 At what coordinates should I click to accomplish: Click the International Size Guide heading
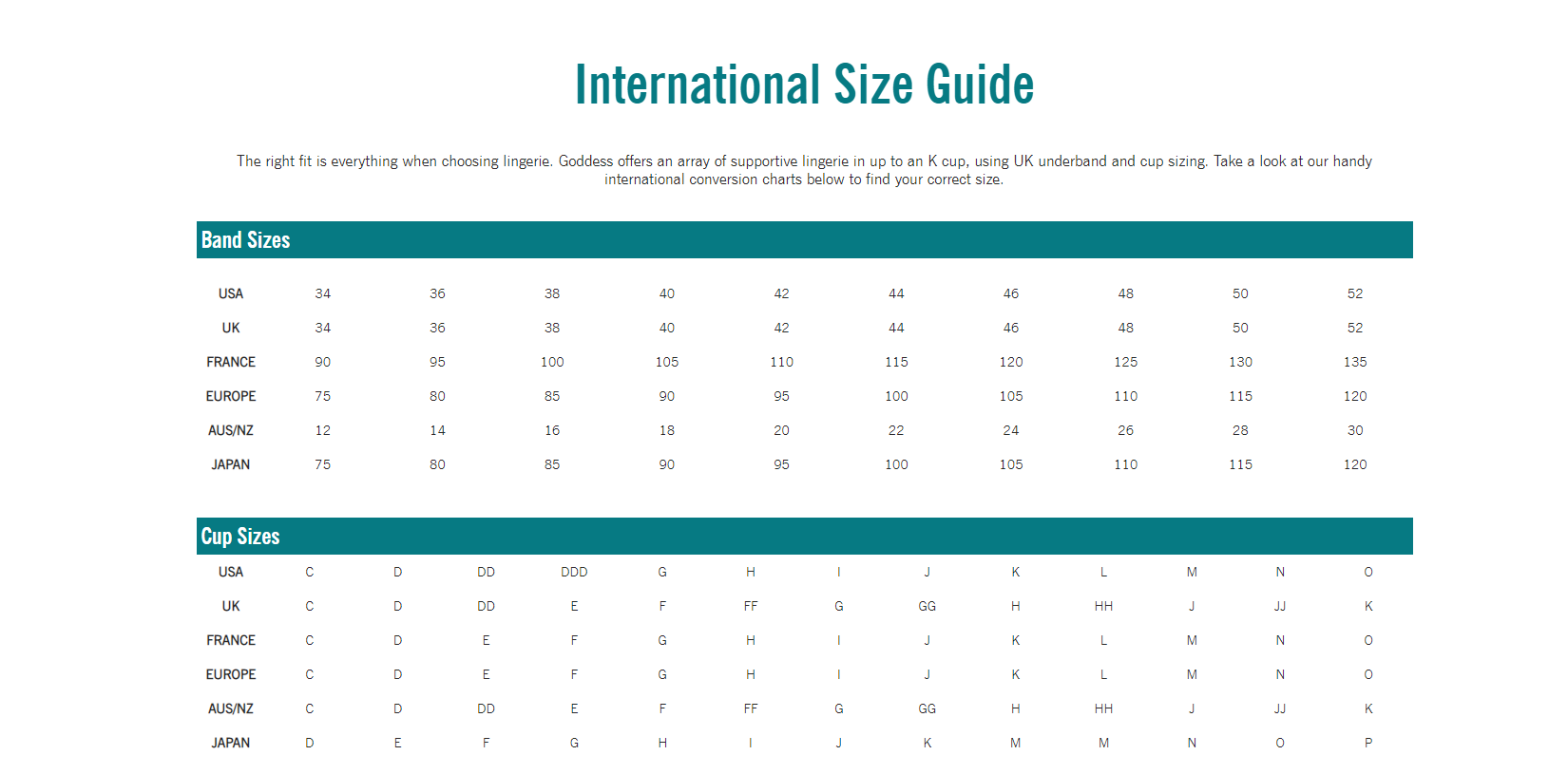[x=804, y=85]
